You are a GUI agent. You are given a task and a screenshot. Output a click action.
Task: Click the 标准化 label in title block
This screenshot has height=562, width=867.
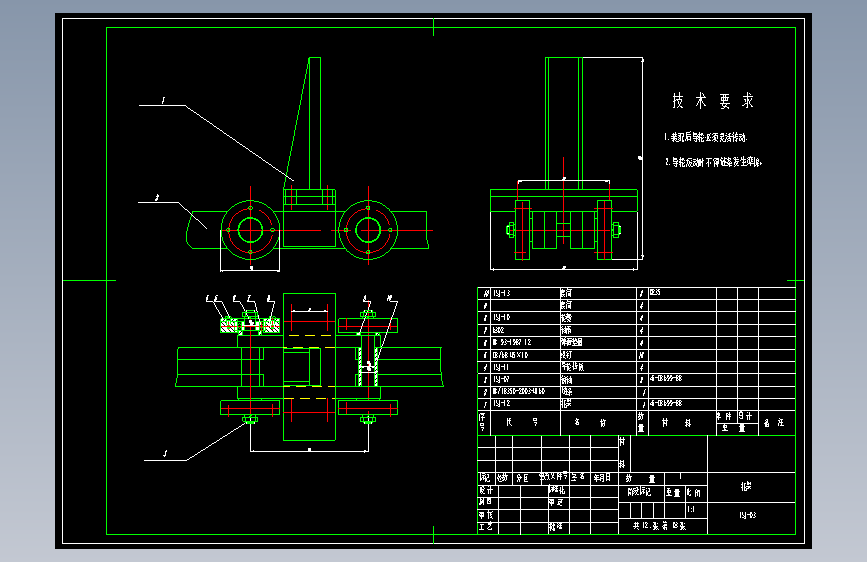(557, 490)
